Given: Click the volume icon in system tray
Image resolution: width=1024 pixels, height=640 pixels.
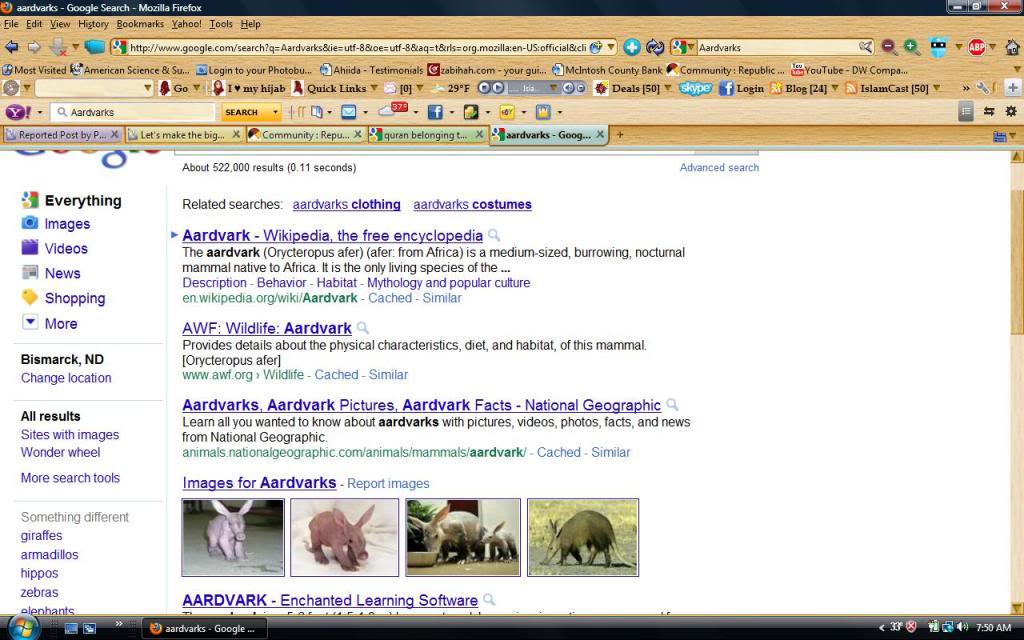Looking at the screenshot, I should coord(961,628).
